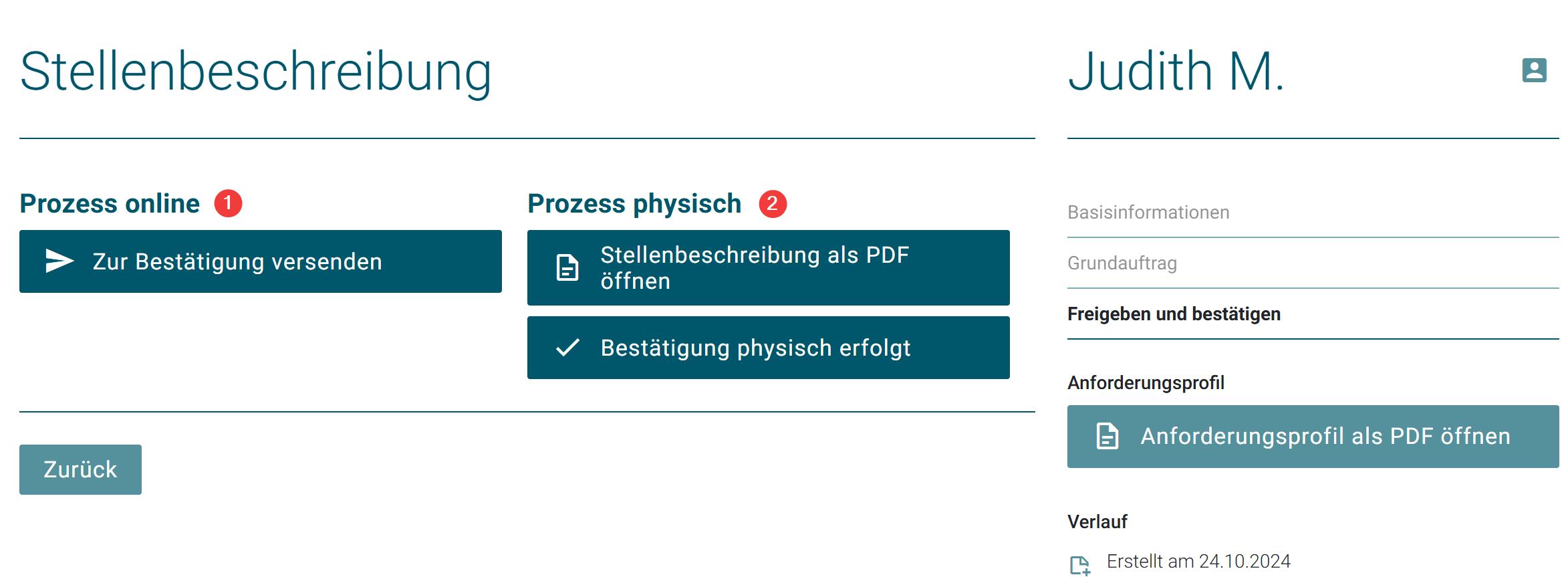This screenshot has width=1568, height=585.
Task: Open 'Anforderungsprofil als PDF öffnen' button text
Action: tap(1325, 437)
